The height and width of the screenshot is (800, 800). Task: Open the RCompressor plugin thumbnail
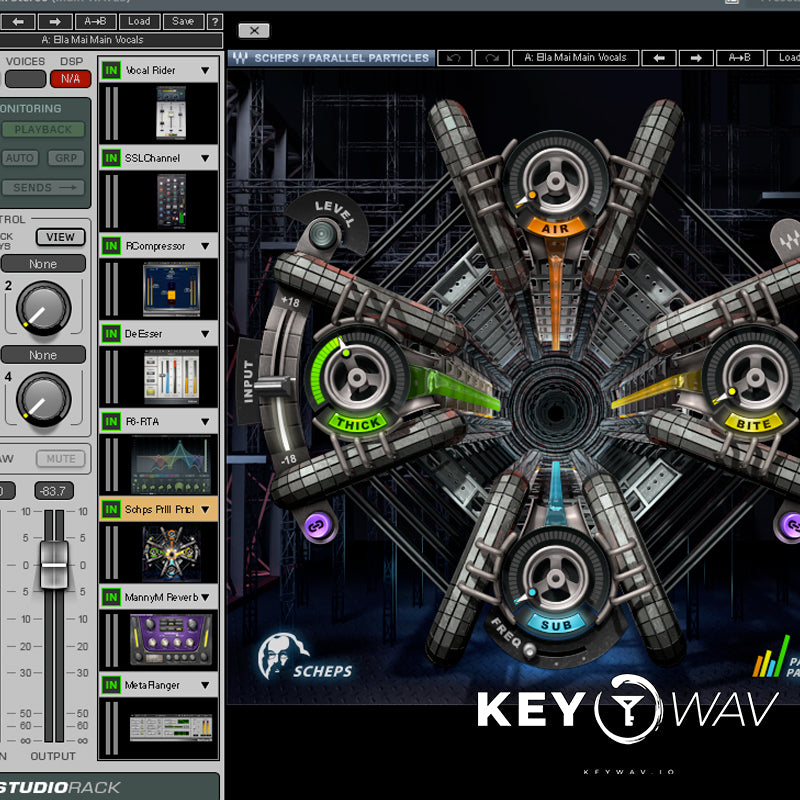[x=171, y=289]
